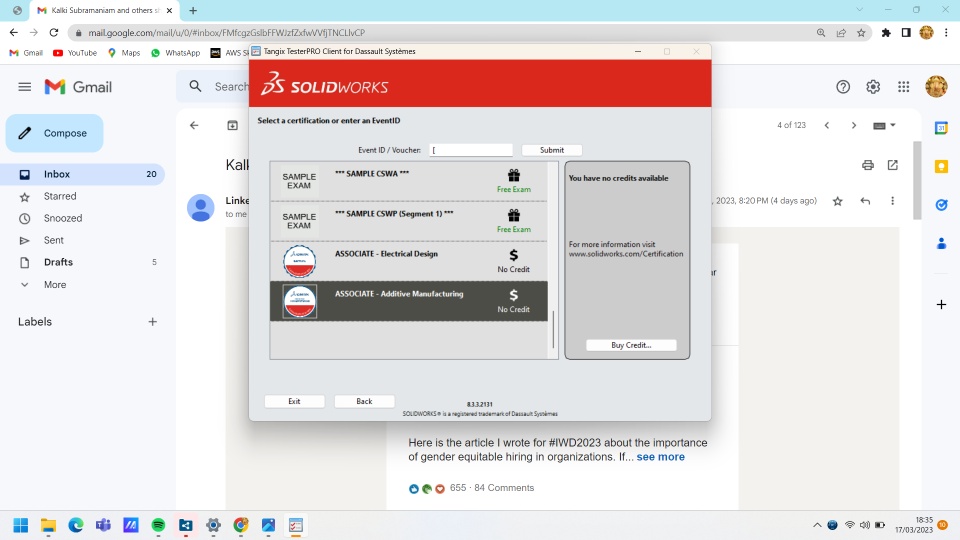This screenshot has height=540, width=960.
Task: Open Google apps grid
Action: click(904, 87)
